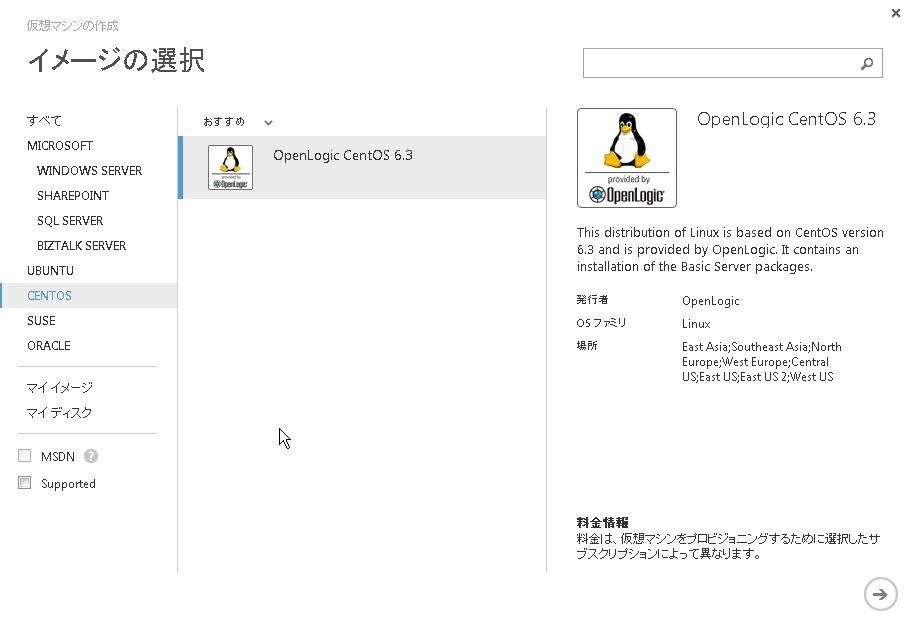
Task: Toggle the Supported checkbox
Action: pyautogui.click(x=24, y=482)
